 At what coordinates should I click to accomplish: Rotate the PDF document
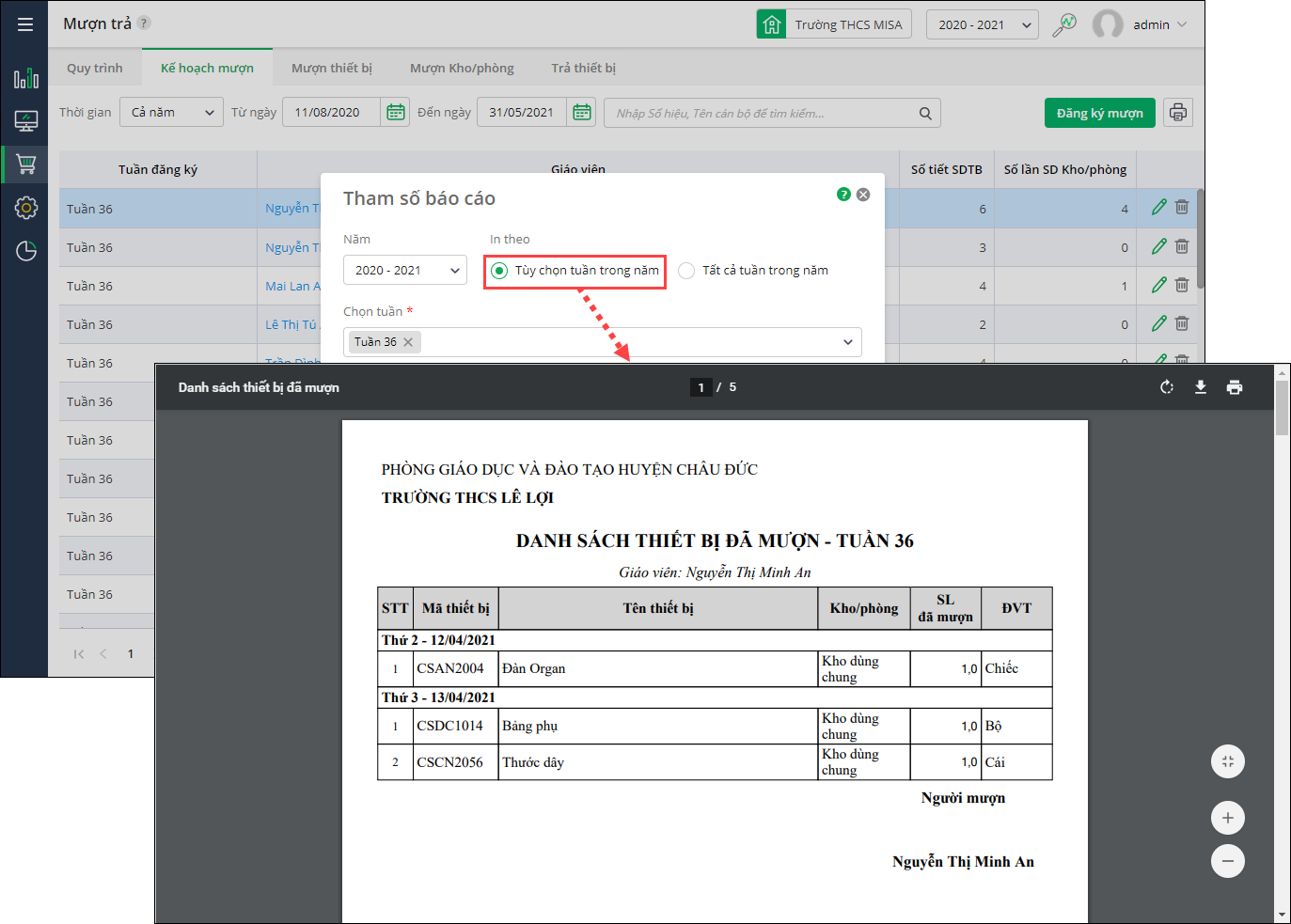click(1167, 387)
